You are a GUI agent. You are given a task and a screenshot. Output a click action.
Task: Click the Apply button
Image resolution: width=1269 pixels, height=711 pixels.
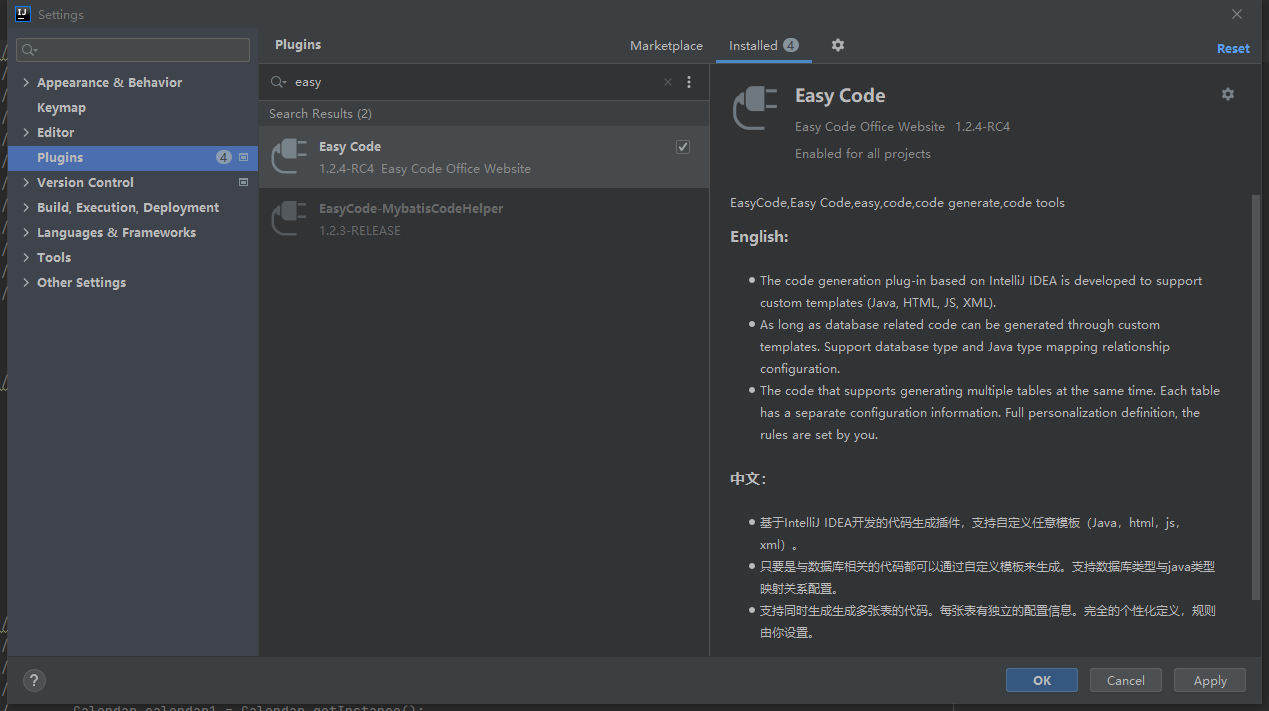coord(1210,680)
